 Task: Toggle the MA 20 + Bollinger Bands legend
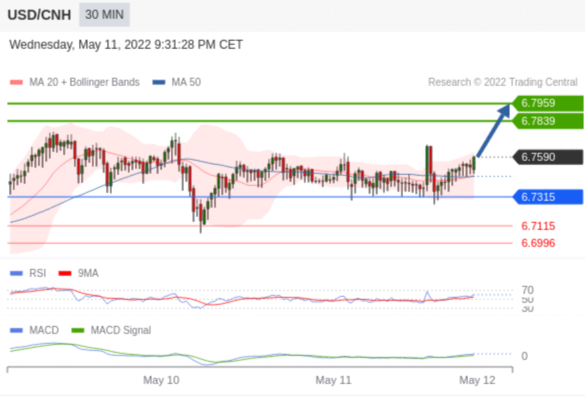75,82
